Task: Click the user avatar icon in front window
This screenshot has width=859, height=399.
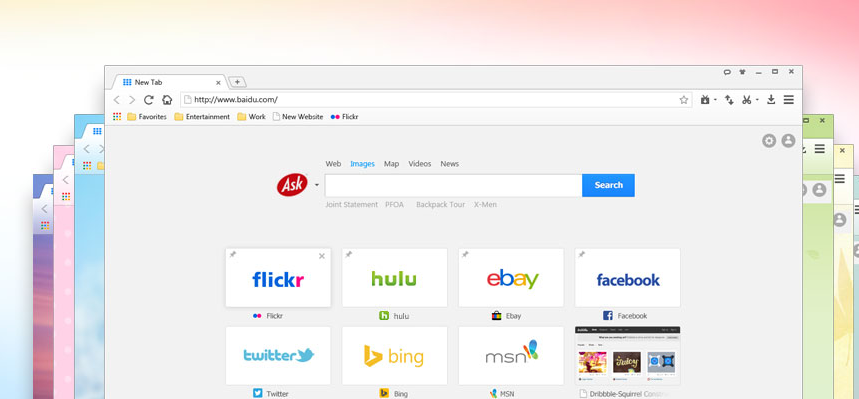Action: point(788,141)
